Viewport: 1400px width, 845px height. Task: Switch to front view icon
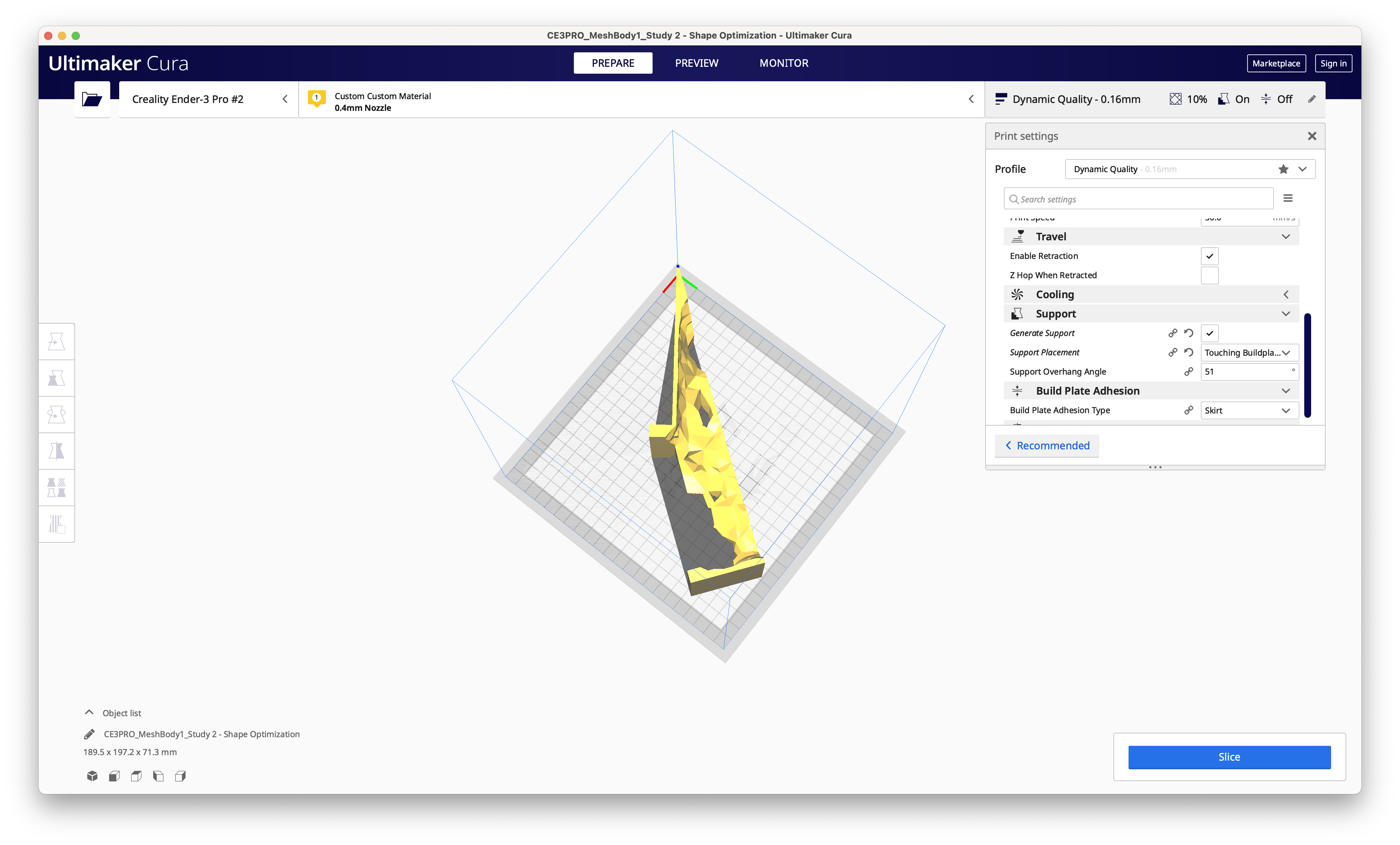tap(114, 776)
